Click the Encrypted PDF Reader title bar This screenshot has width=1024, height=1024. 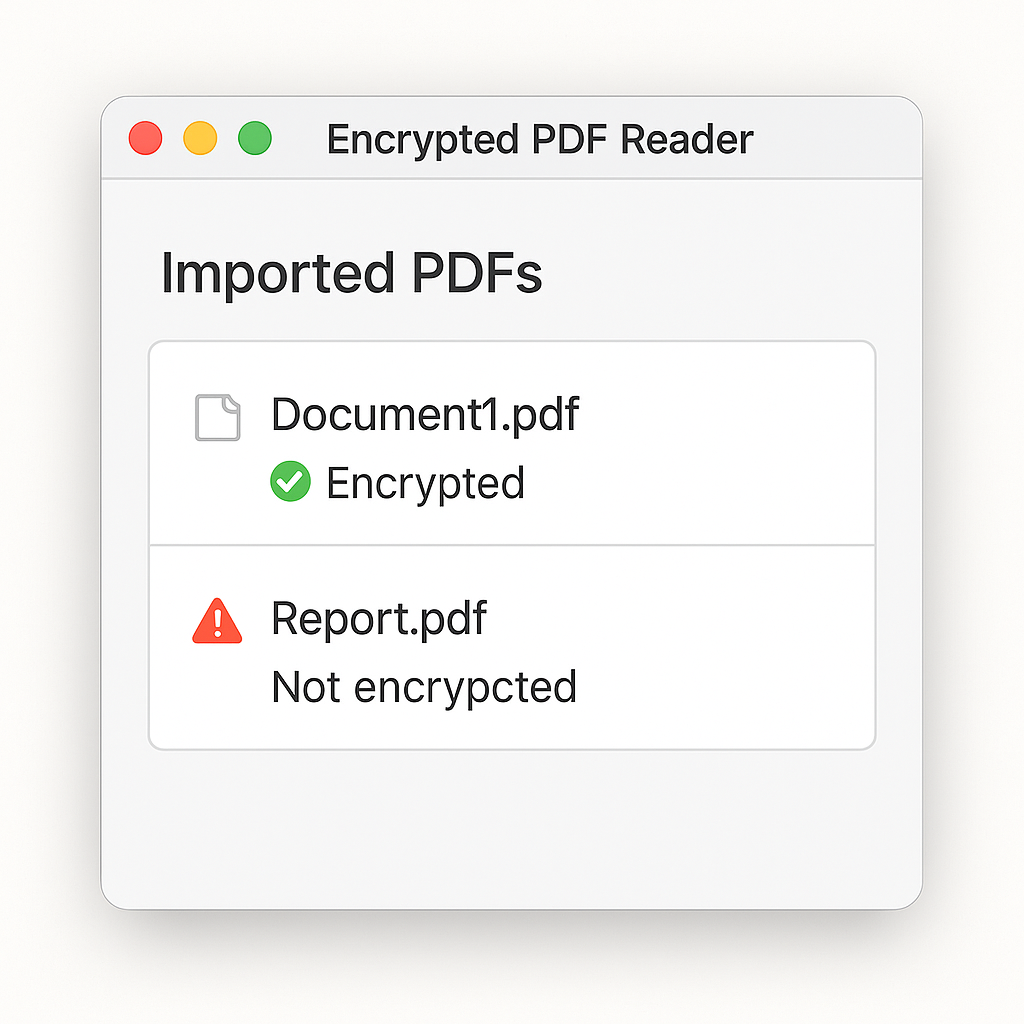[x=540, y=140]
